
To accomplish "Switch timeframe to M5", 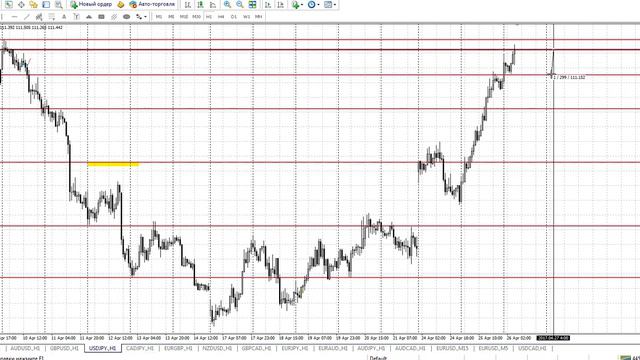I will (171, 17).
